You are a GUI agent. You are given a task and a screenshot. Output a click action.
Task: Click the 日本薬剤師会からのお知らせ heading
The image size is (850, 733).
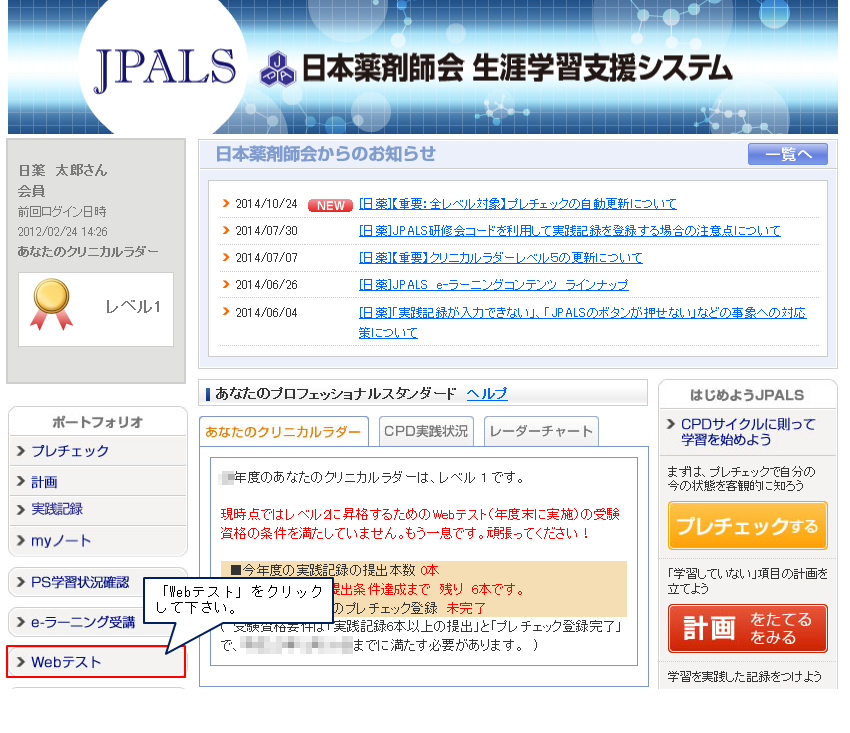pyautogui.click(x=325, y=154)
